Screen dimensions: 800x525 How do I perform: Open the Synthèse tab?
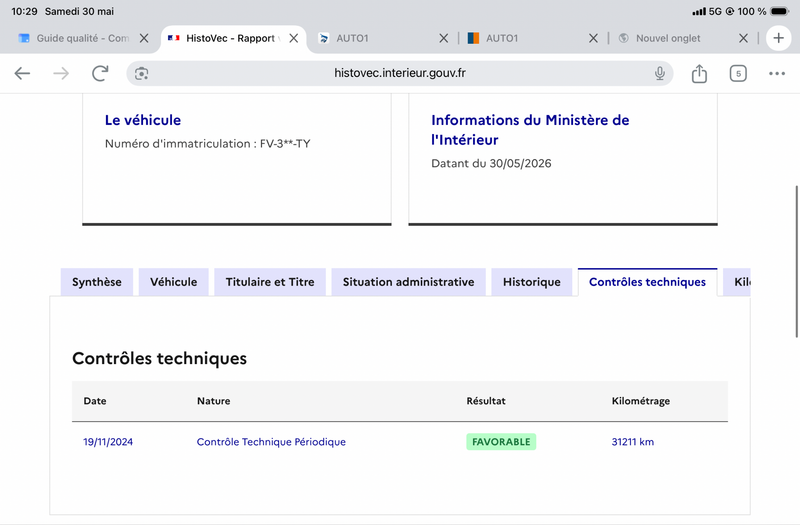coord(97,282)
